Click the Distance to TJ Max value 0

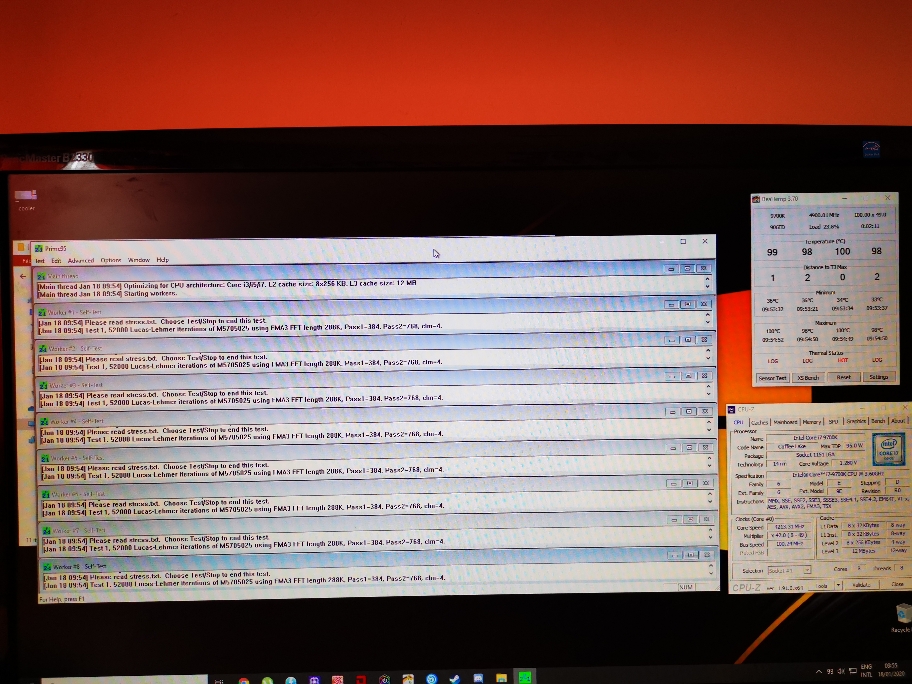(x=842, y=277)
